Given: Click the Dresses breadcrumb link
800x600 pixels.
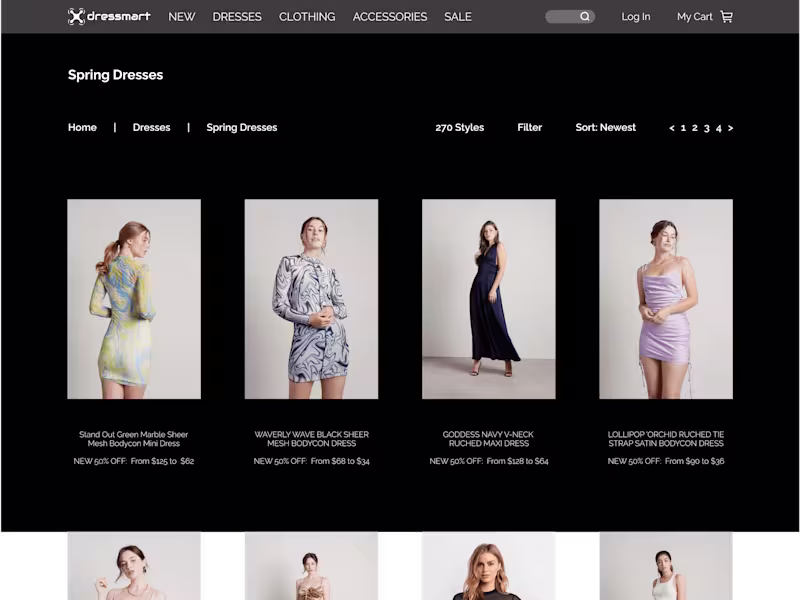Looking at the screenshot, I should click(151, 127).
